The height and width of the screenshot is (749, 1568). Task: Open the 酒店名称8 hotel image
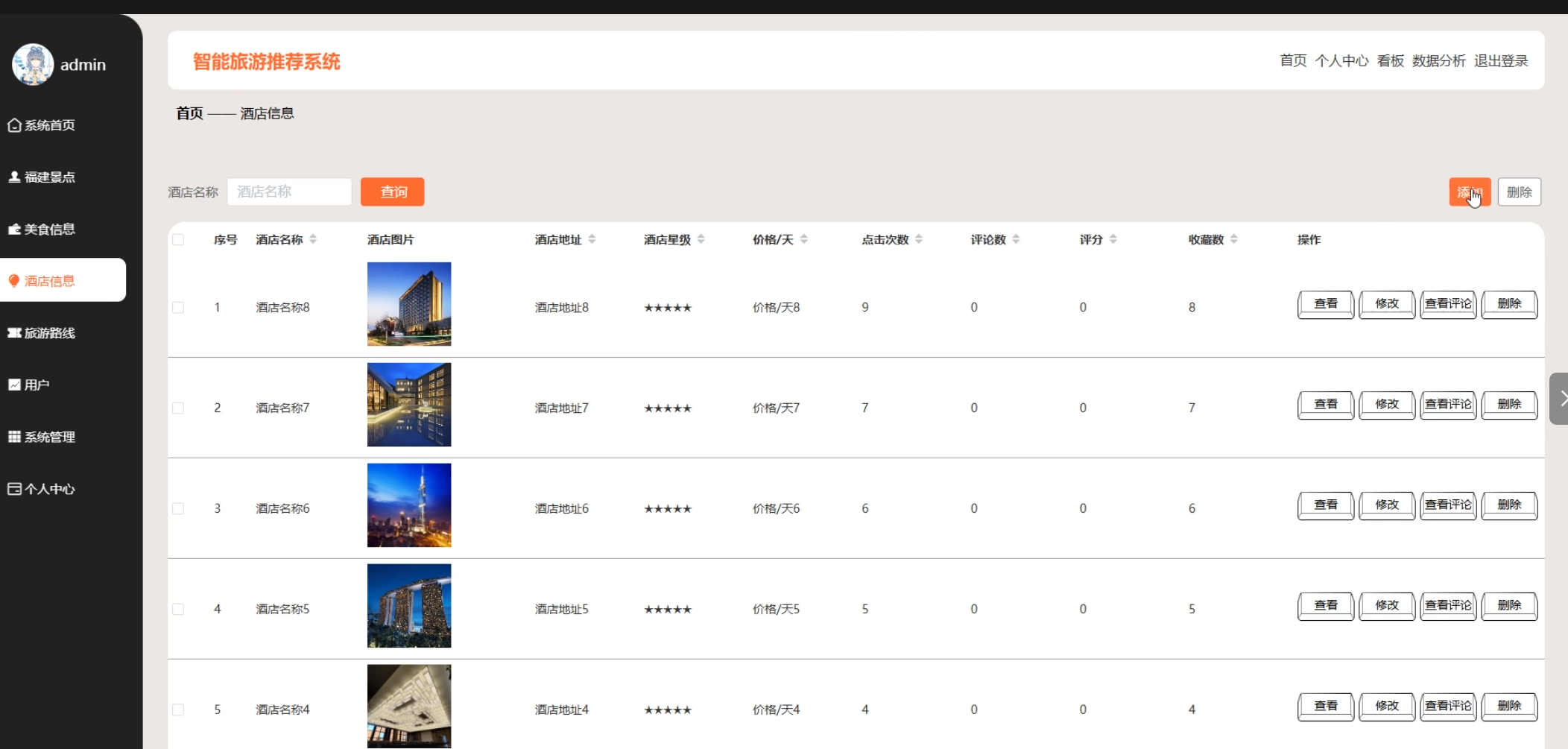point(409,304)
